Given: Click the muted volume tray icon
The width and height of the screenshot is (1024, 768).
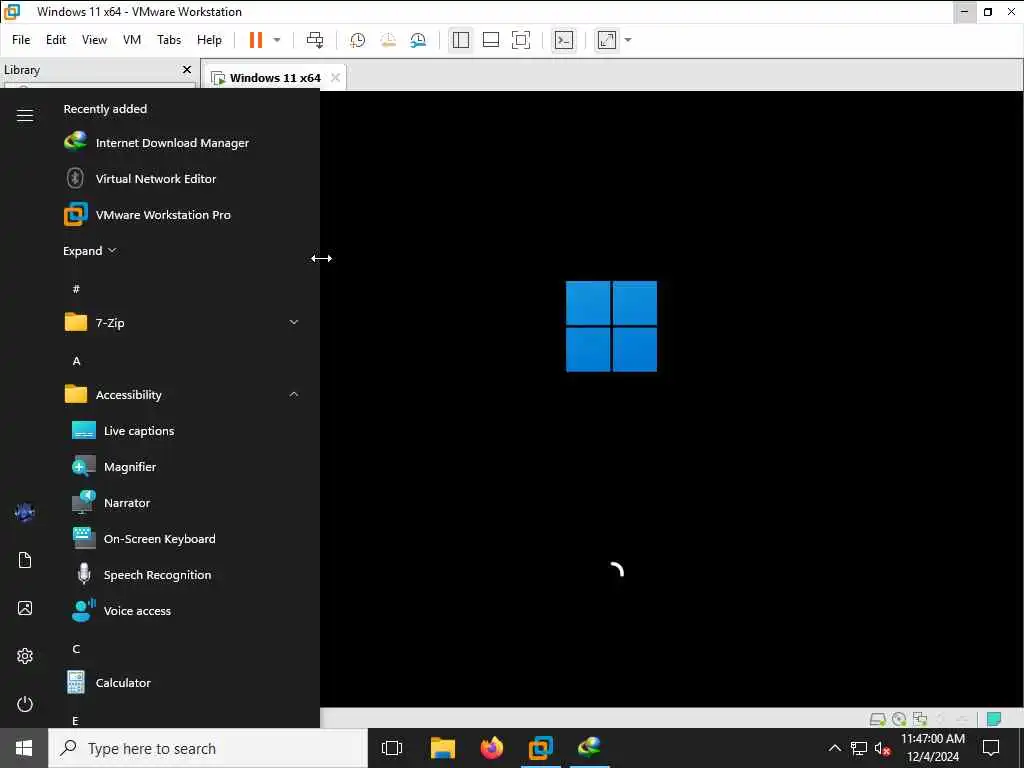Looking at the screenshot, I should click(x=882, y=748).
